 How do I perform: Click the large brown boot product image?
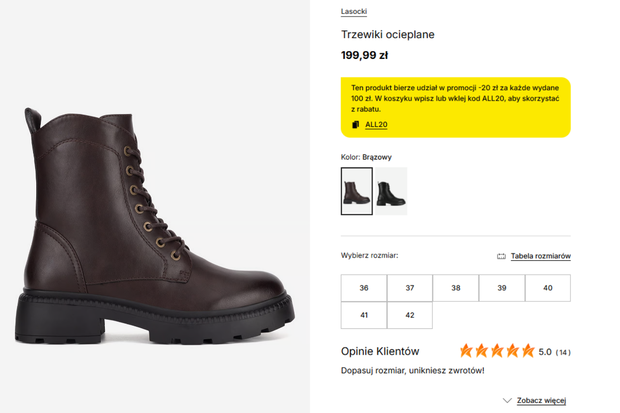(x=155, y=225)
